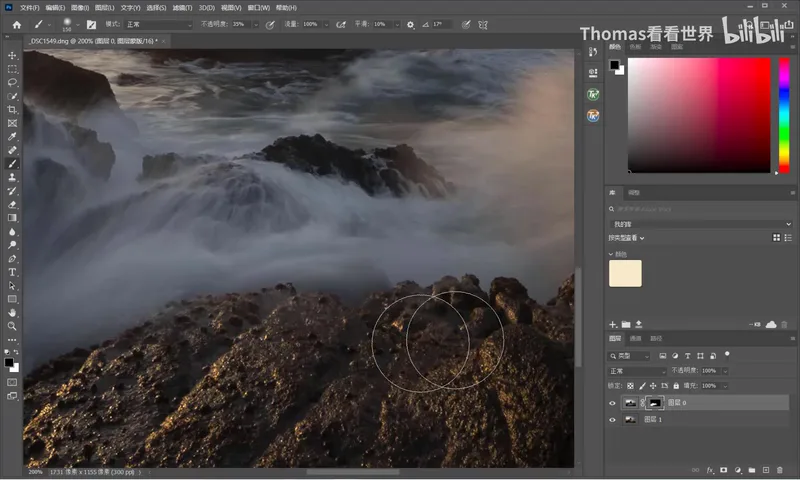Screen dimensions: 800x480
Task: Select the Eyedropper tool
Action: point(12,137)
